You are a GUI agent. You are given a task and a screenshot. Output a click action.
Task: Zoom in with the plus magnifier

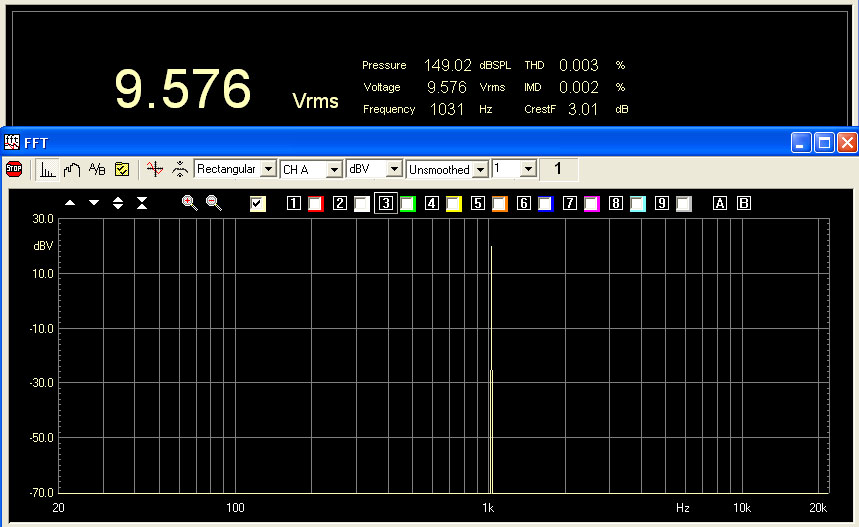coord(189,203)
